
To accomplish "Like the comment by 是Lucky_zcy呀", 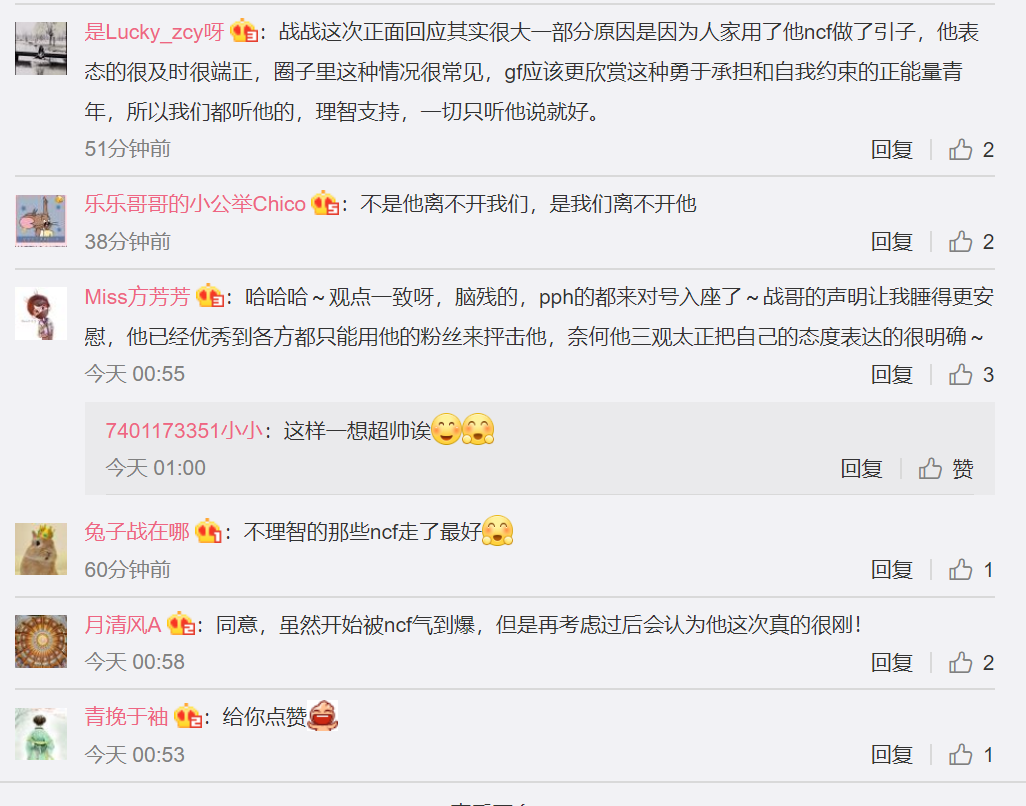I will pyautogui.click(x=971, y=150).
